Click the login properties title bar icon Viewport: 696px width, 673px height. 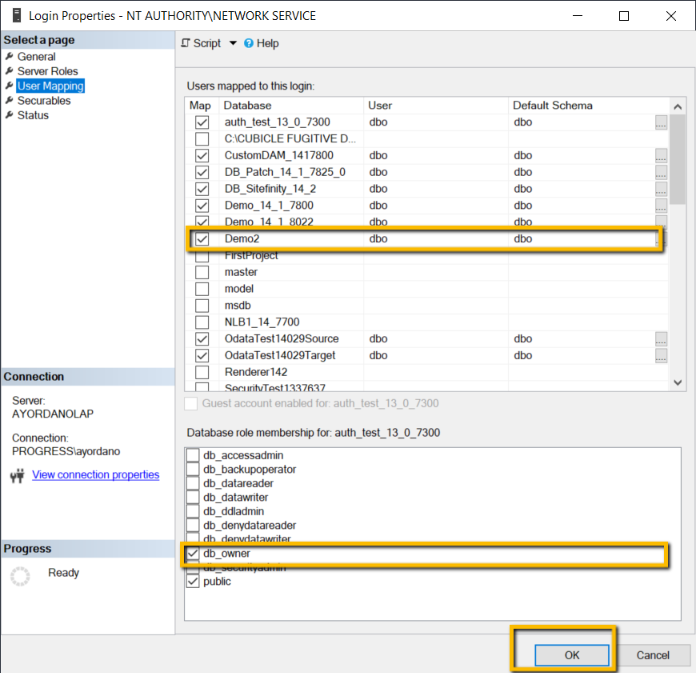pos(17,16)
